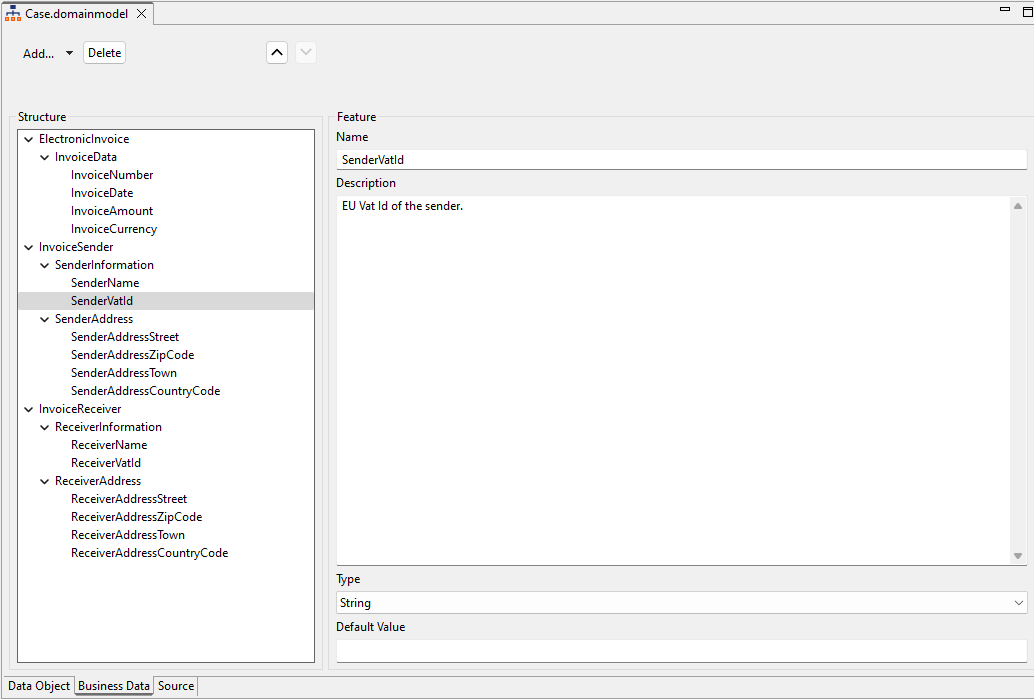Open the Type combo box
Viewport: 1034px width, 699px height.
(x=1018, y=603)
